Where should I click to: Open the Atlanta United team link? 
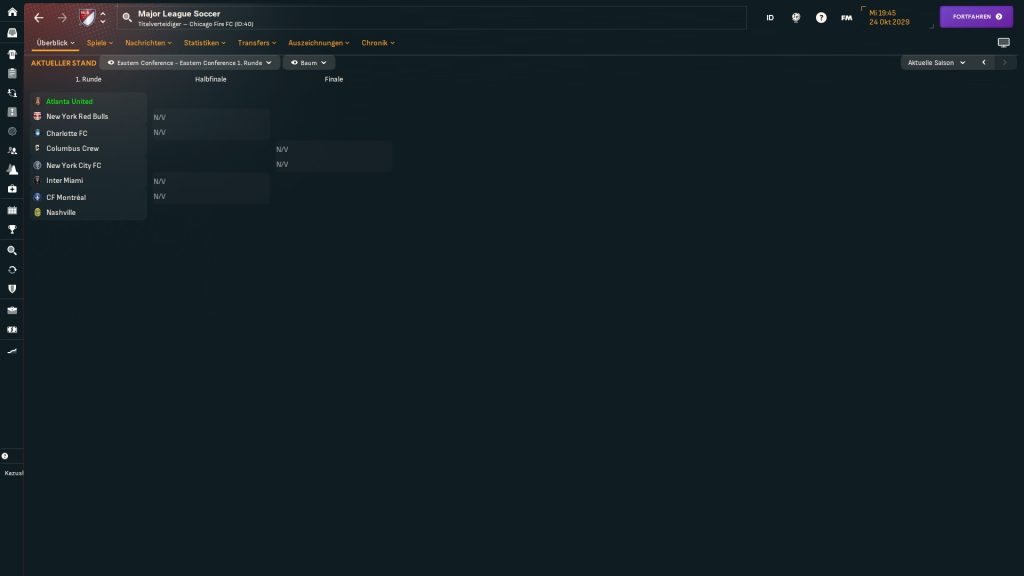point(69,101)
